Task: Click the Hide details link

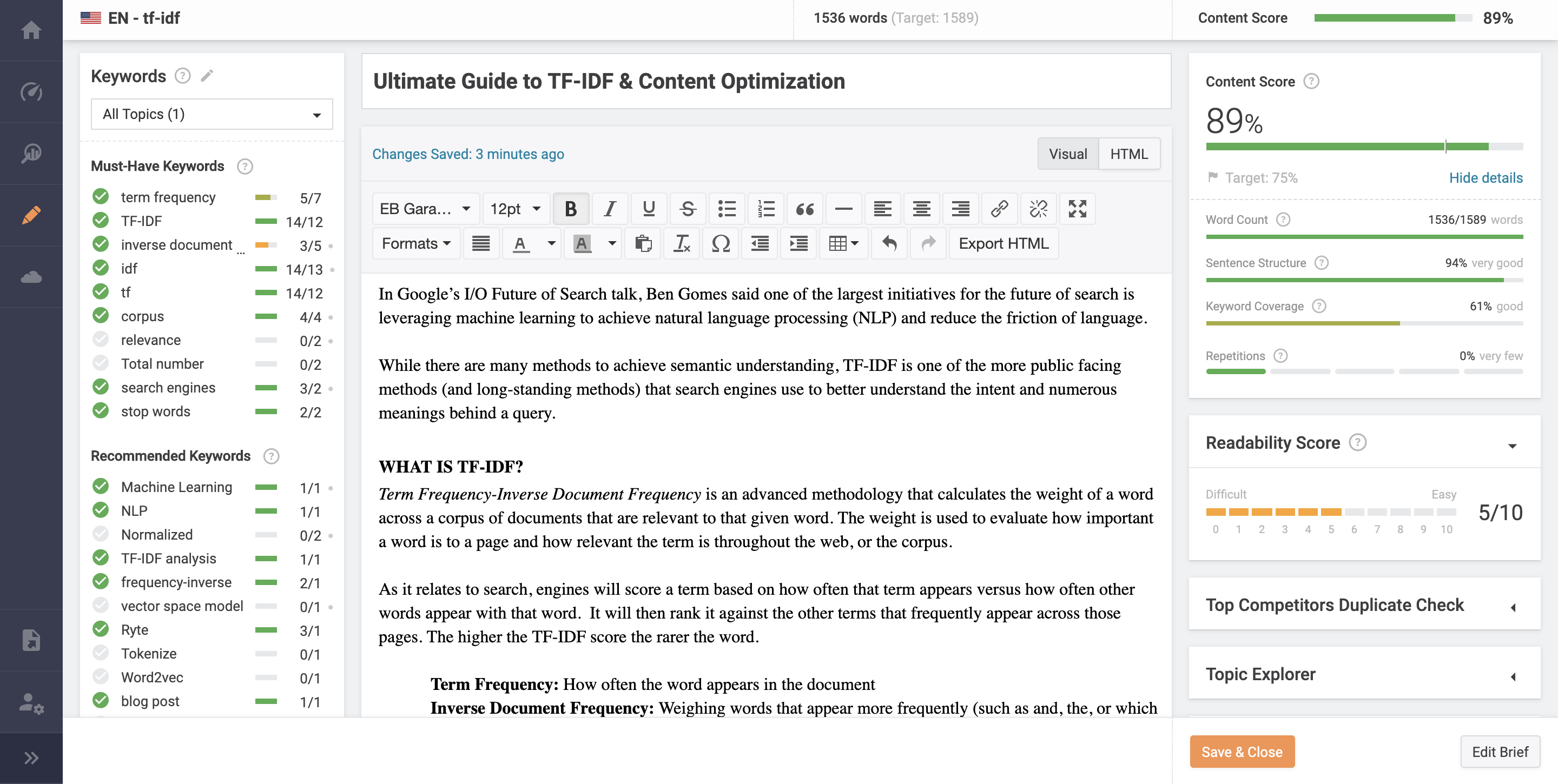Action: coord(1486,178)
